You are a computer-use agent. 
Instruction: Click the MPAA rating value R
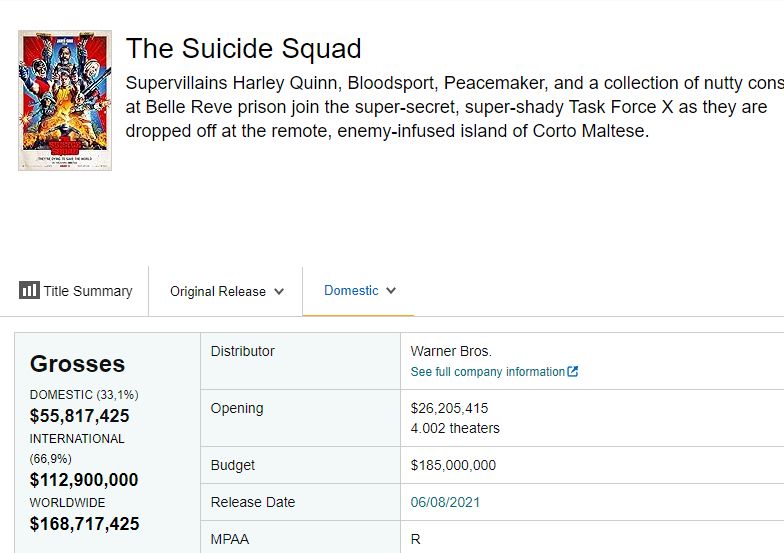[x=416, y=539]
